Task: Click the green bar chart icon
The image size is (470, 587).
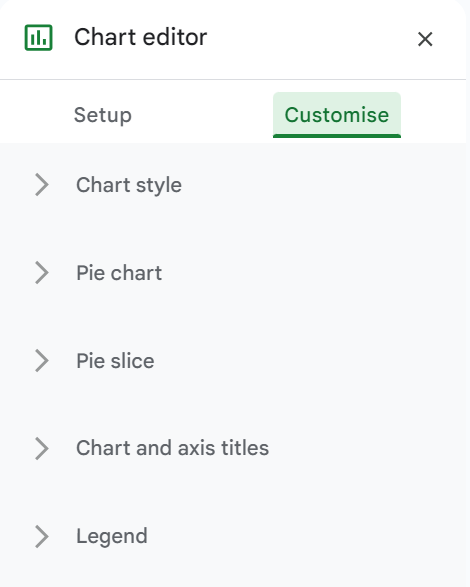Action: click(x=39, y=37)
